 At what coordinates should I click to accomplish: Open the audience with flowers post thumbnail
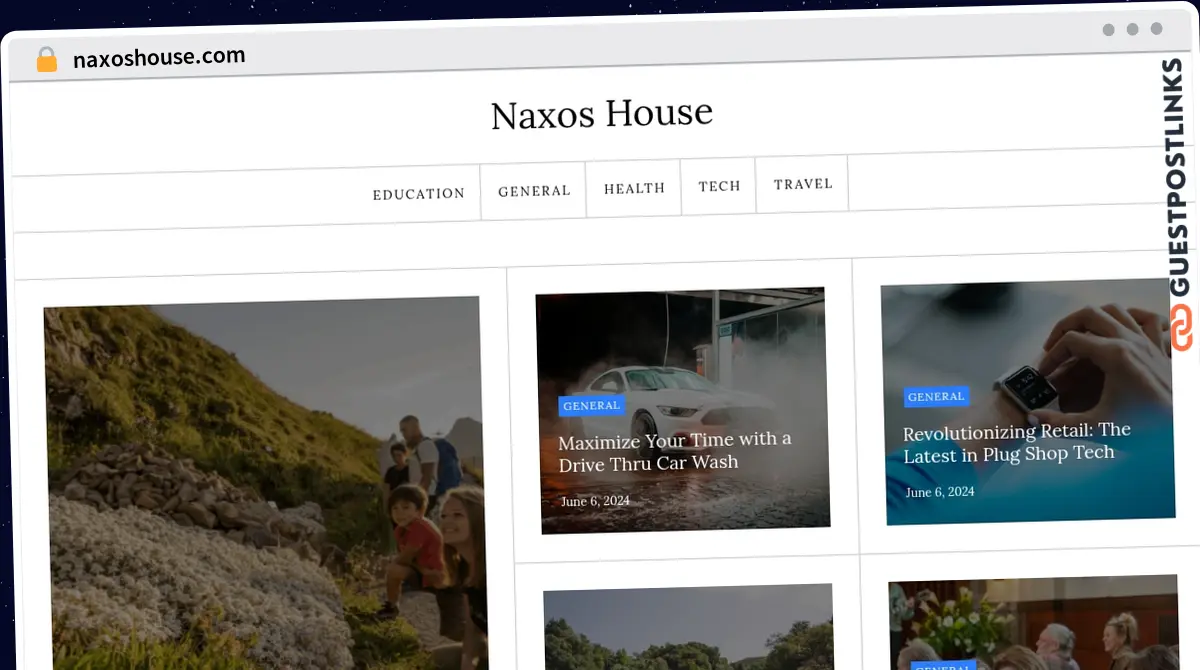pyautogui.click(x=1034, y=622)
